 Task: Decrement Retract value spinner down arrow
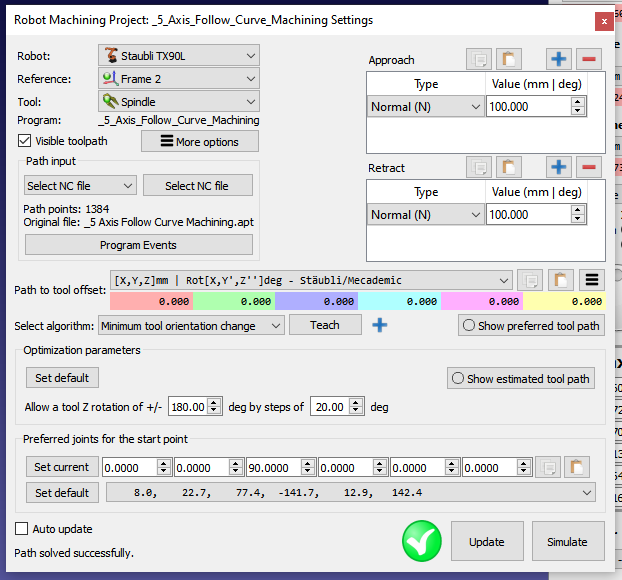point(578,219)
